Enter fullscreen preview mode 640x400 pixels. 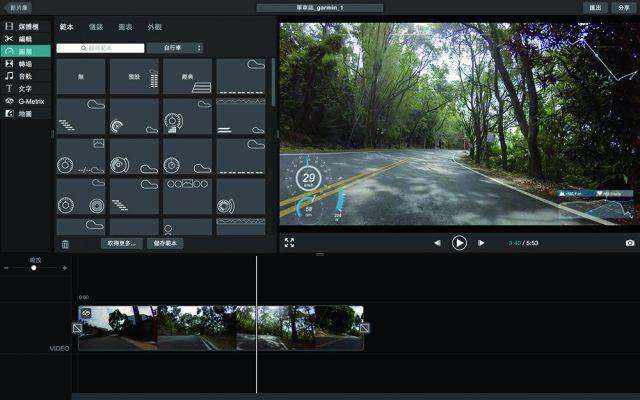[x=289, y=243]
